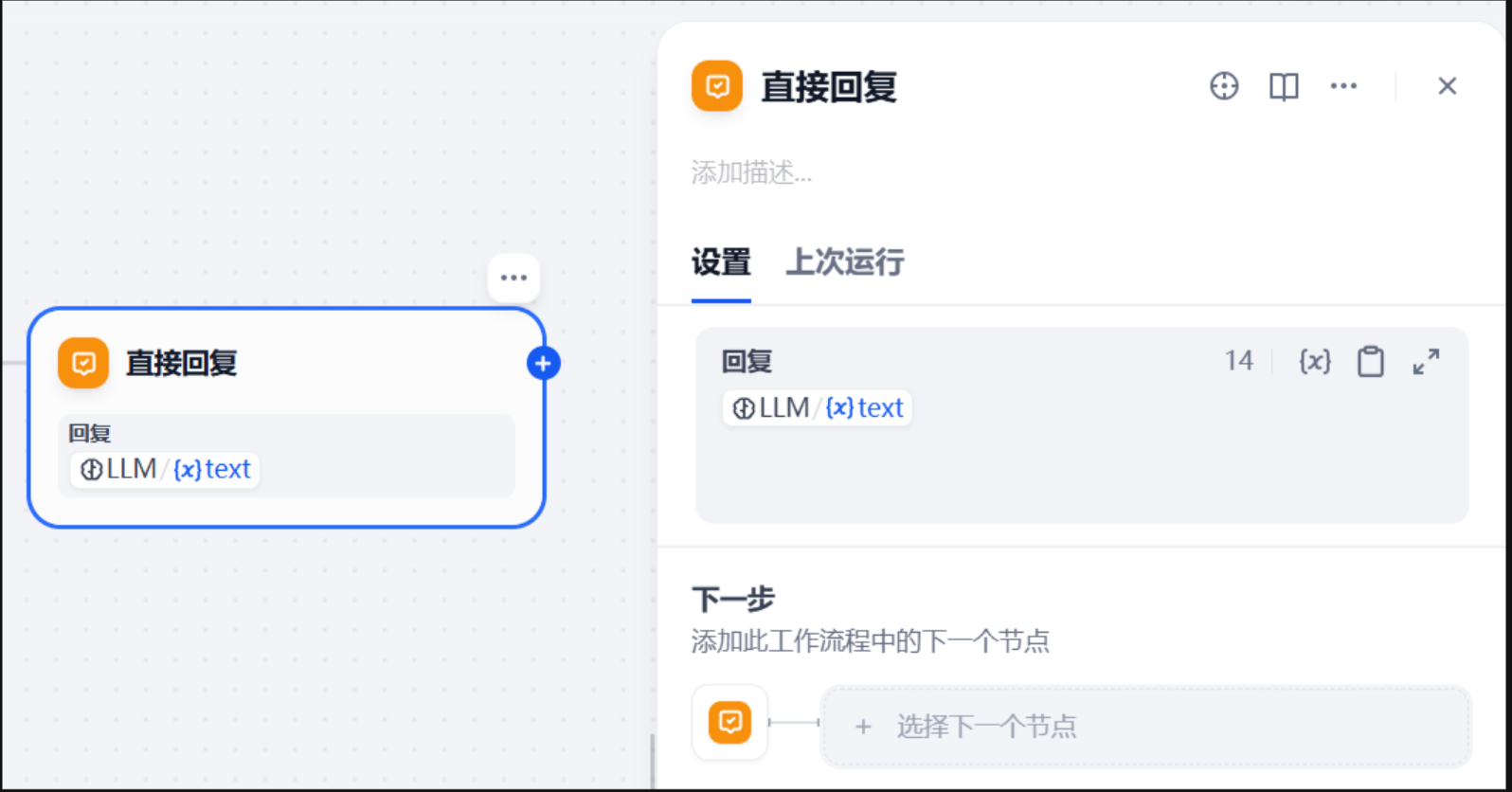Expand the reply editor to fullscreen
The height and width of the screenshot is (792, 1512).
1426,361
